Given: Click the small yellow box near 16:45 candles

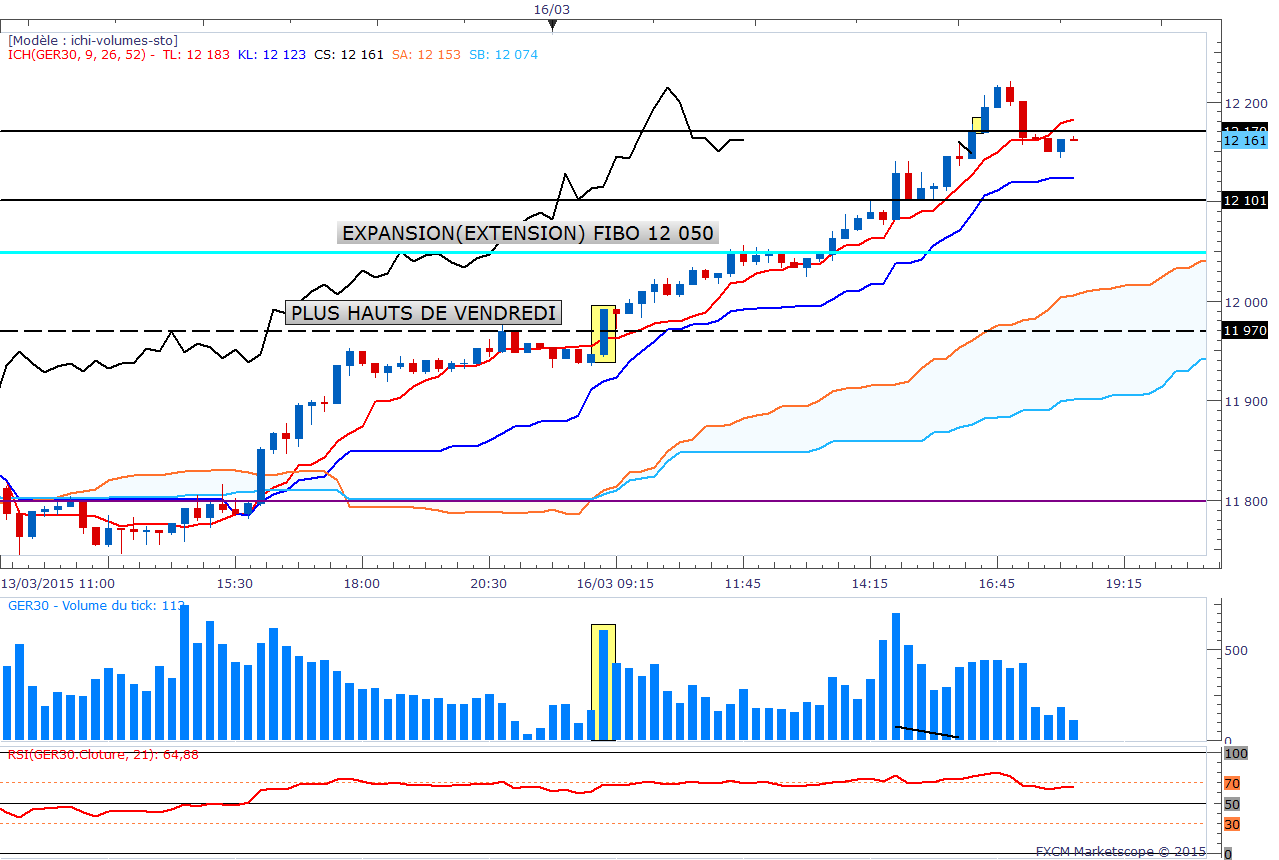Looking at the screenshot, I should pyautogui.click(x=978, y=125).
